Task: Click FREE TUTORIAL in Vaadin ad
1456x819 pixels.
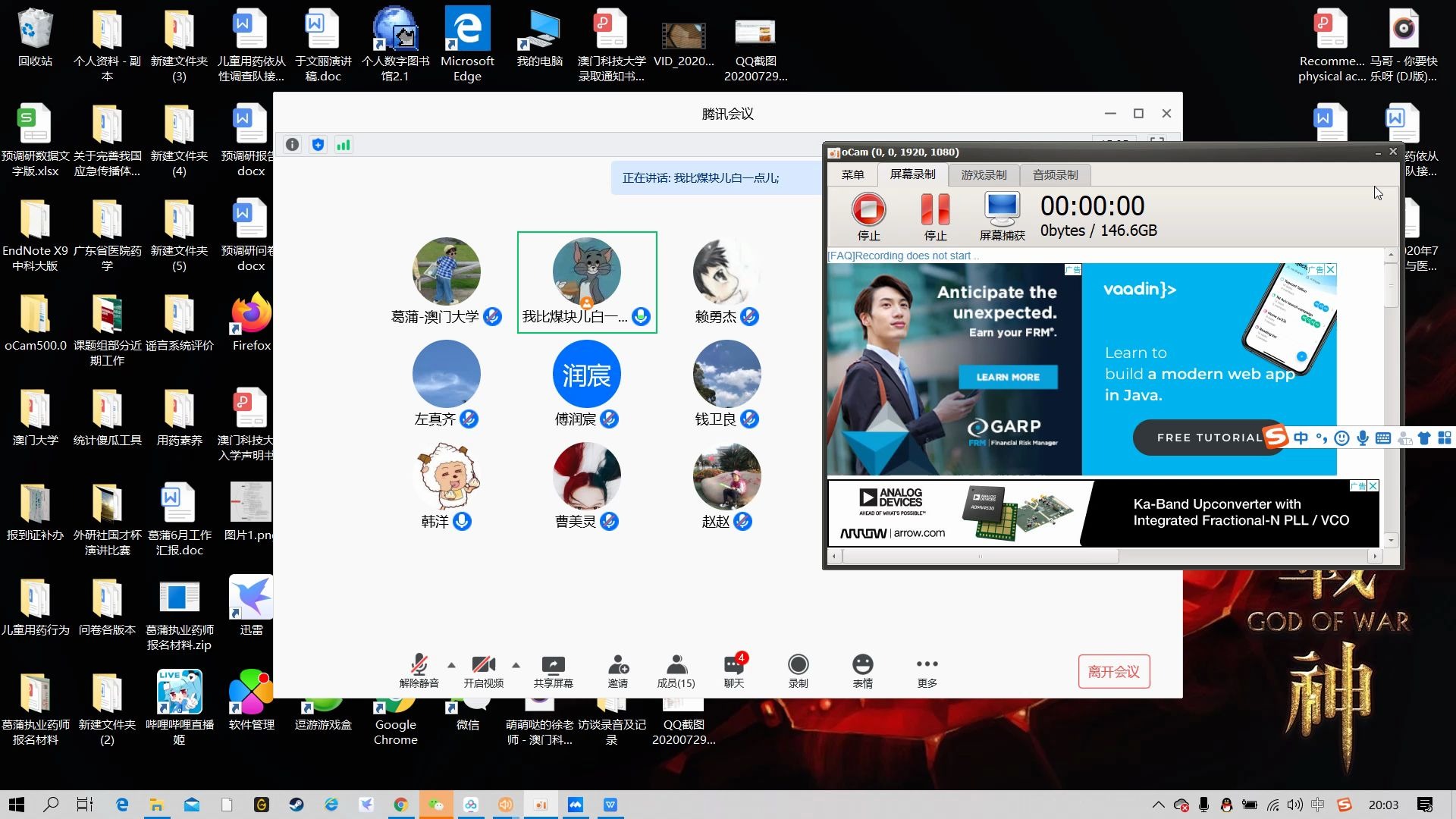Action: (x=1210, y=438)
